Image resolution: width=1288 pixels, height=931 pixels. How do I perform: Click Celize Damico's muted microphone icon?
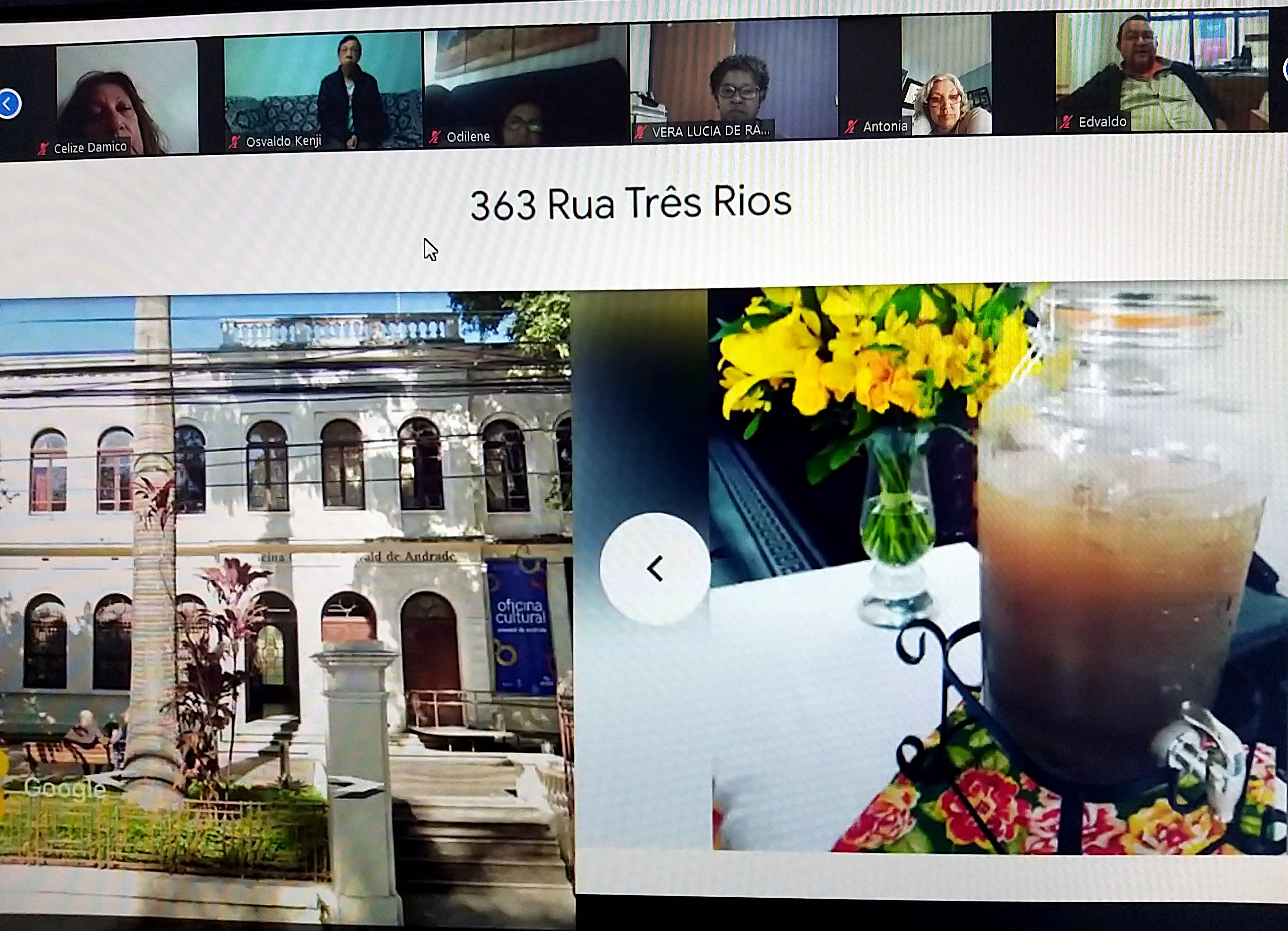pos(44,149)
